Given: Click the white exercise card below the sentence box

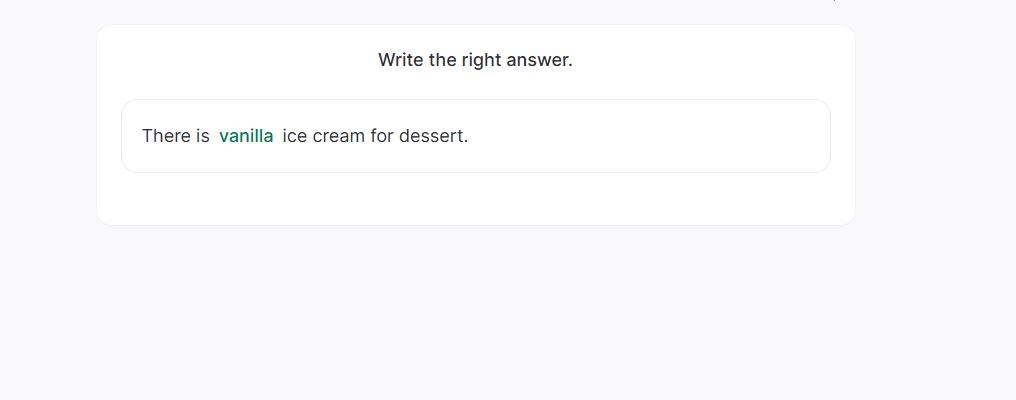Looking at the screenshot, I should [475, 199].
